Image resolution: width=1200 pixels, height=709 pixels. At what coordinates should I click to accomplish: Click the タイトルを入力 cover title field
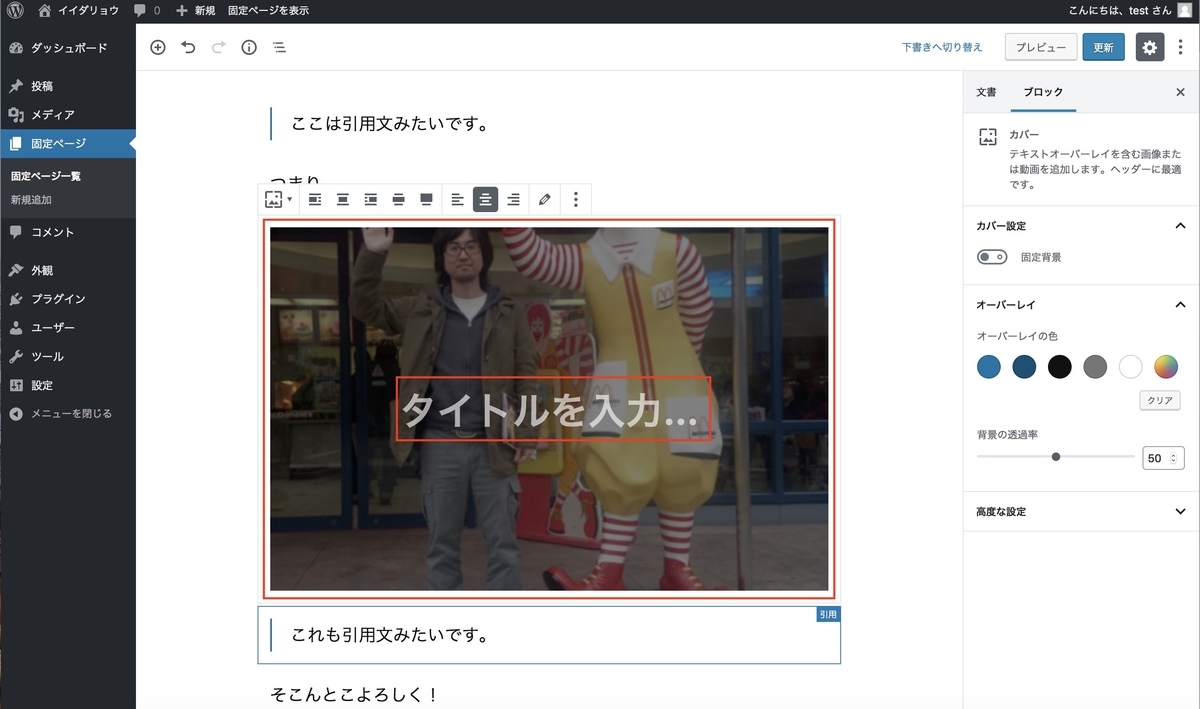click(553, 409)
